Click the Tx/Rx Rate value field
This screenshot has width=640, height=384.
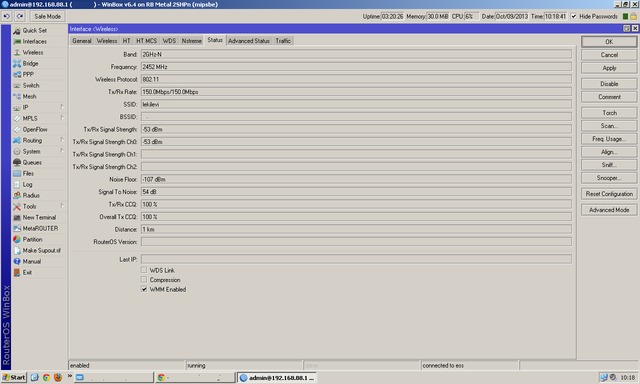coord(356,92)
